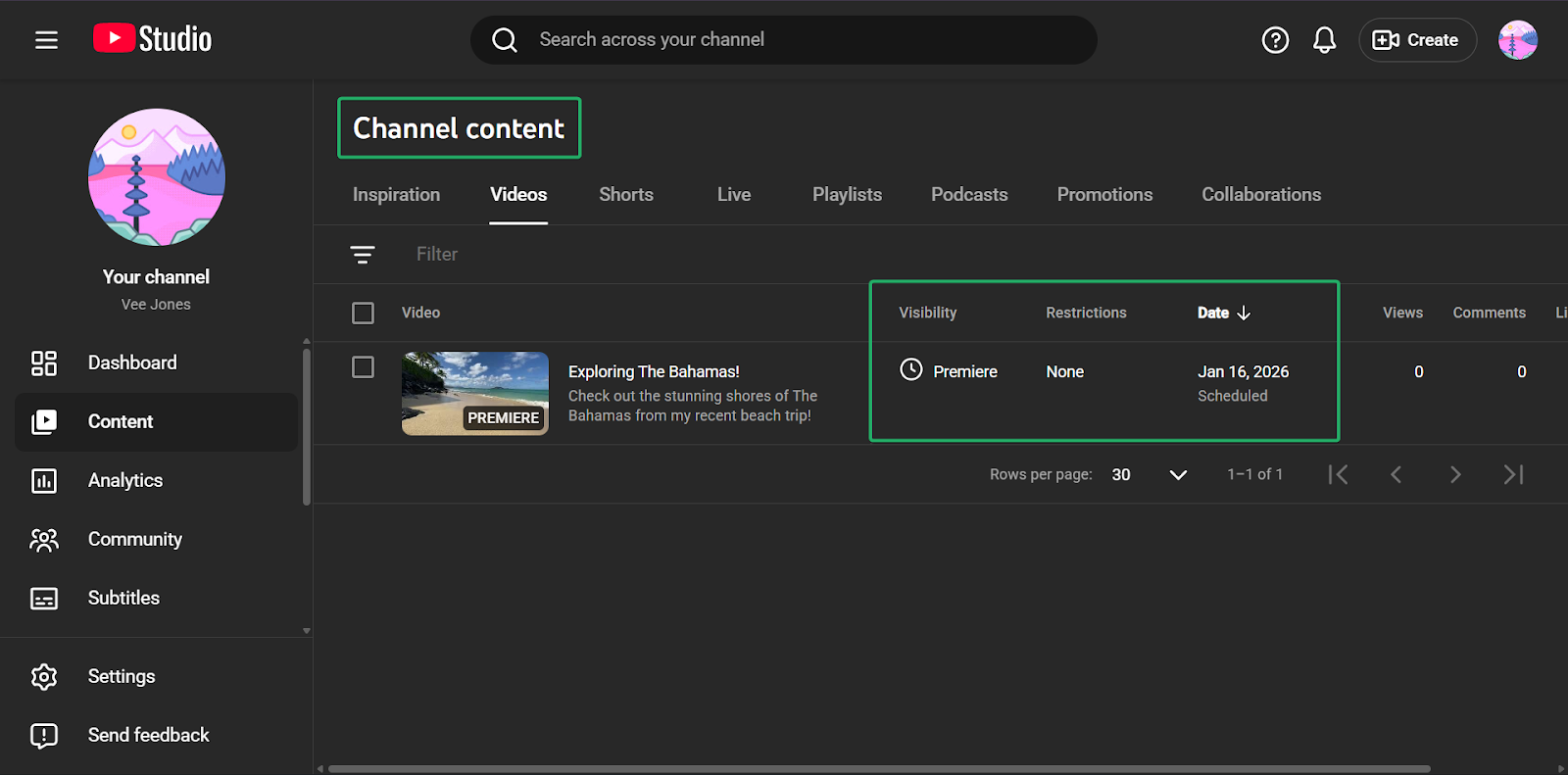Click the channel search field

coord(784,40)
